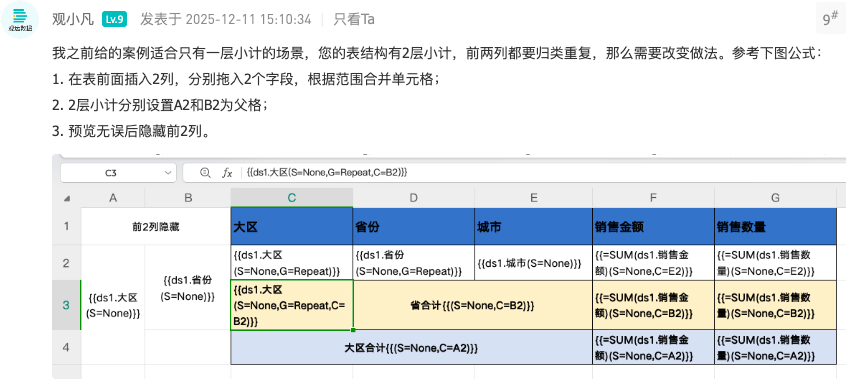Image resolution: width=863 pixels, height=391 pixels.
Task: Select row 1 header
Action: click(67, 226)
